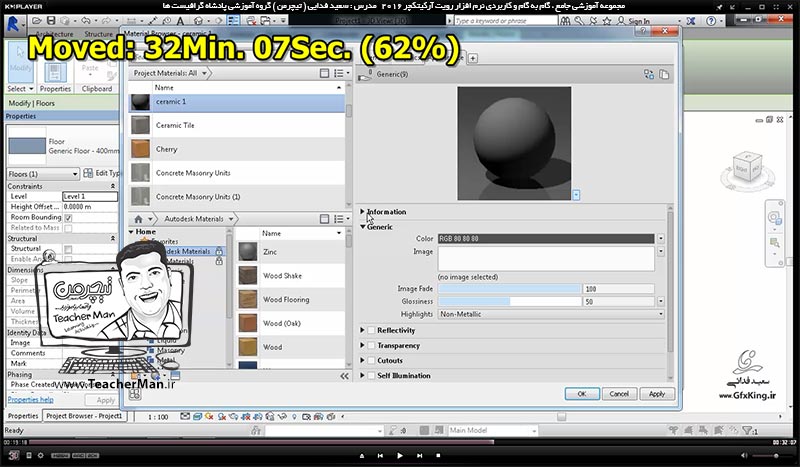Click the Sign In button
The width and height of the screenshot is (800, 467).
[638, 21]
